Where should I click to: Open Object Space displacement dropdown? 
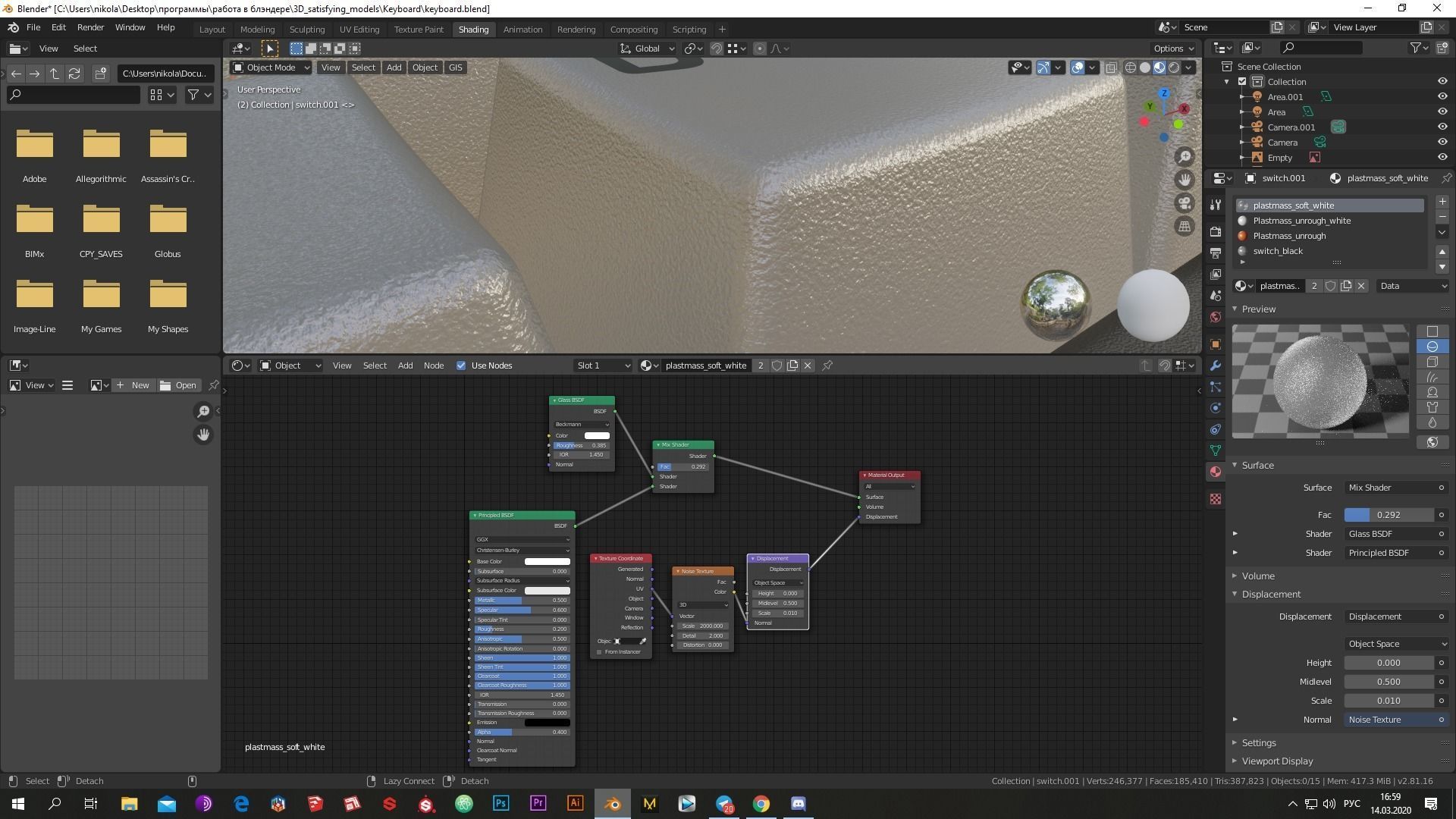pyautogui.click(x=1396, y=644)
